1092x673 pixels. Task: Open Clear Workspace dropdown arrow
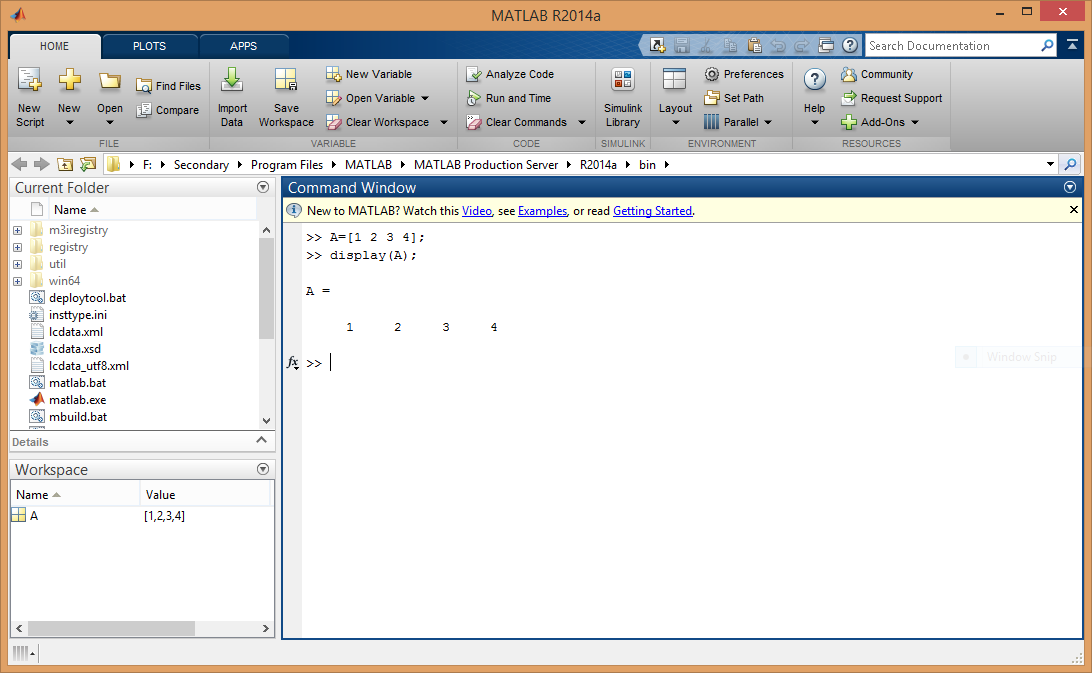click(444, 123)
